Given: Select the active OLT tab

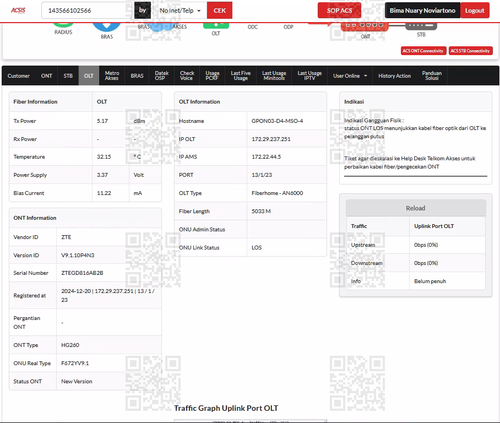Looking at the screenshot, I should click(89, 76).
